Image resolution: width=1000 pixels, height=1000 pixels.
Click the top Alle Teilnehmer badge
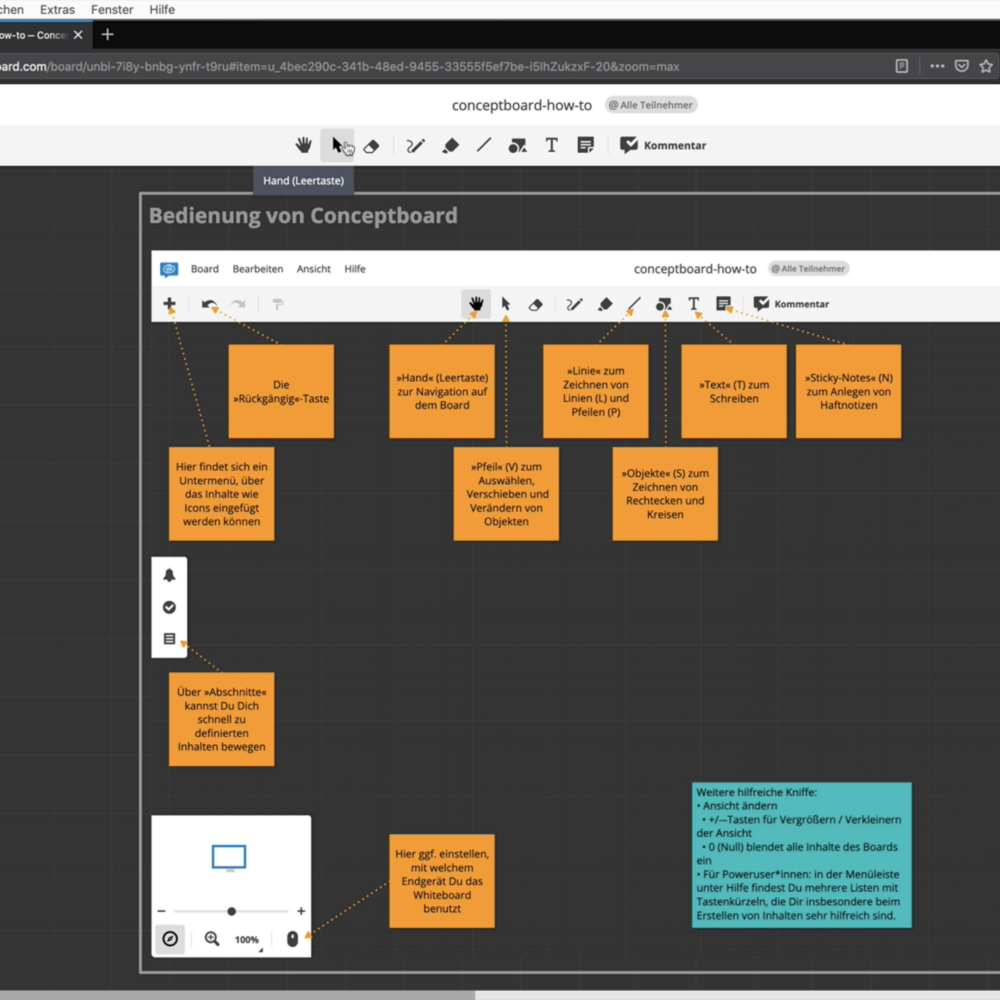[651, 105]
